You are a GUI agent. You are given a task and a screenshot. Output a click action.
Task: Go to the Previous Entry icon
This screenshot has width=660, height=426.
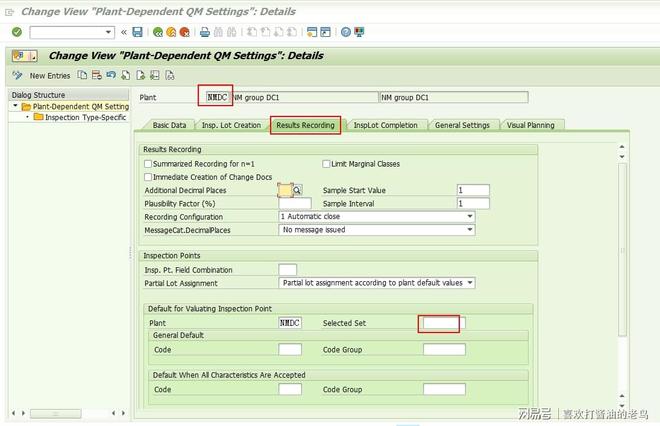click(125, 75)
